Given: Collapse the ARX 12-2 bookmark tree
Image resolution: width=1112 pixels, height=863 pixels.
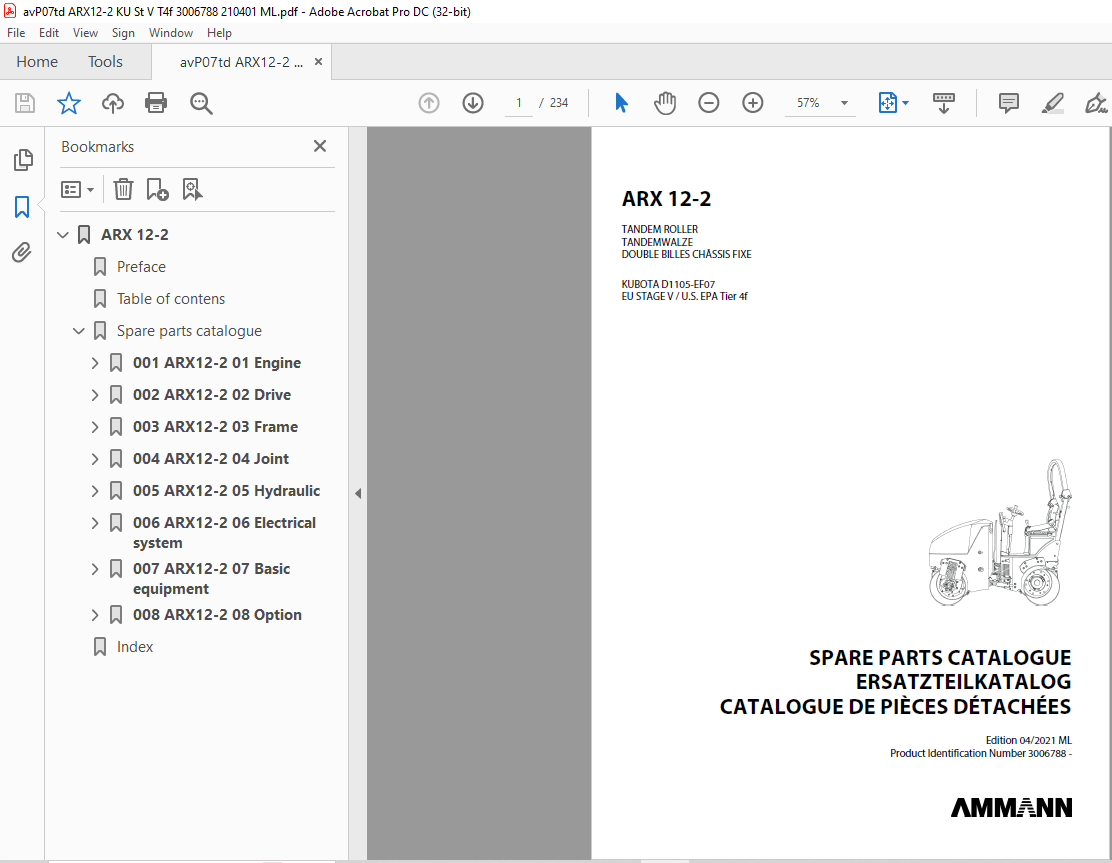Looking at the screenshot, I should coord(62,235).
